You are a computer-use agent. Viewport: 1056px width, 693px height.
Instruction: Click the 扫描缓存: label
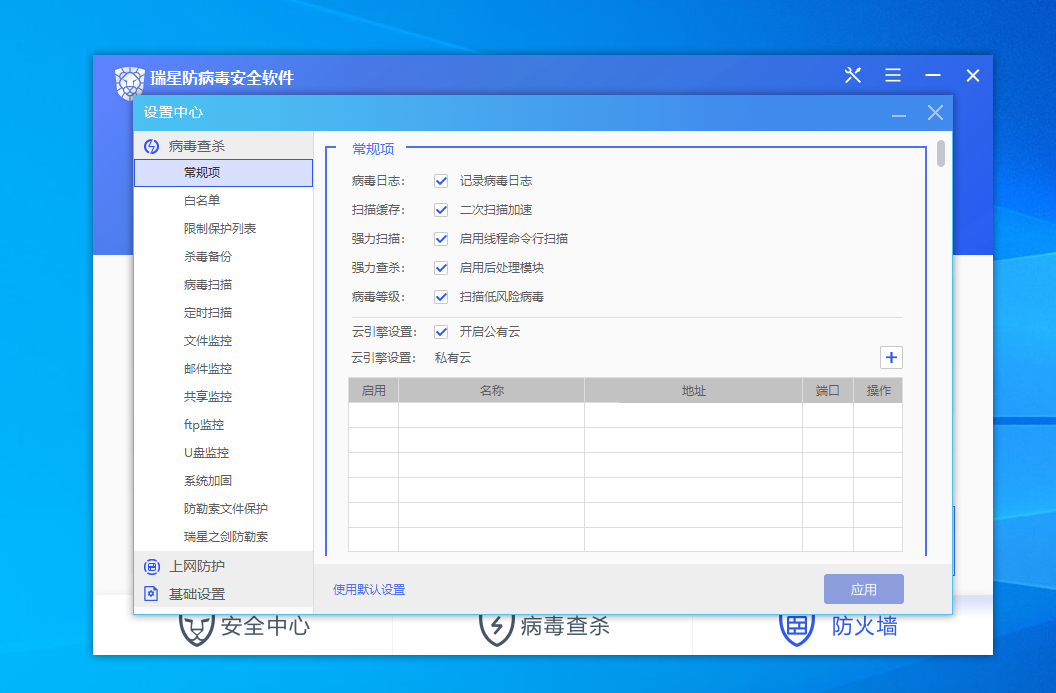[378, 210]
